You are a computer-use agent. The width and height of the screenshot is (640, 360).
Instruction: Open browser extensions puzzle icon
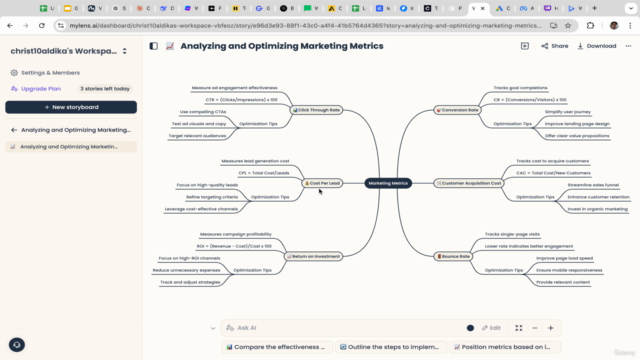tap(590, 25)
